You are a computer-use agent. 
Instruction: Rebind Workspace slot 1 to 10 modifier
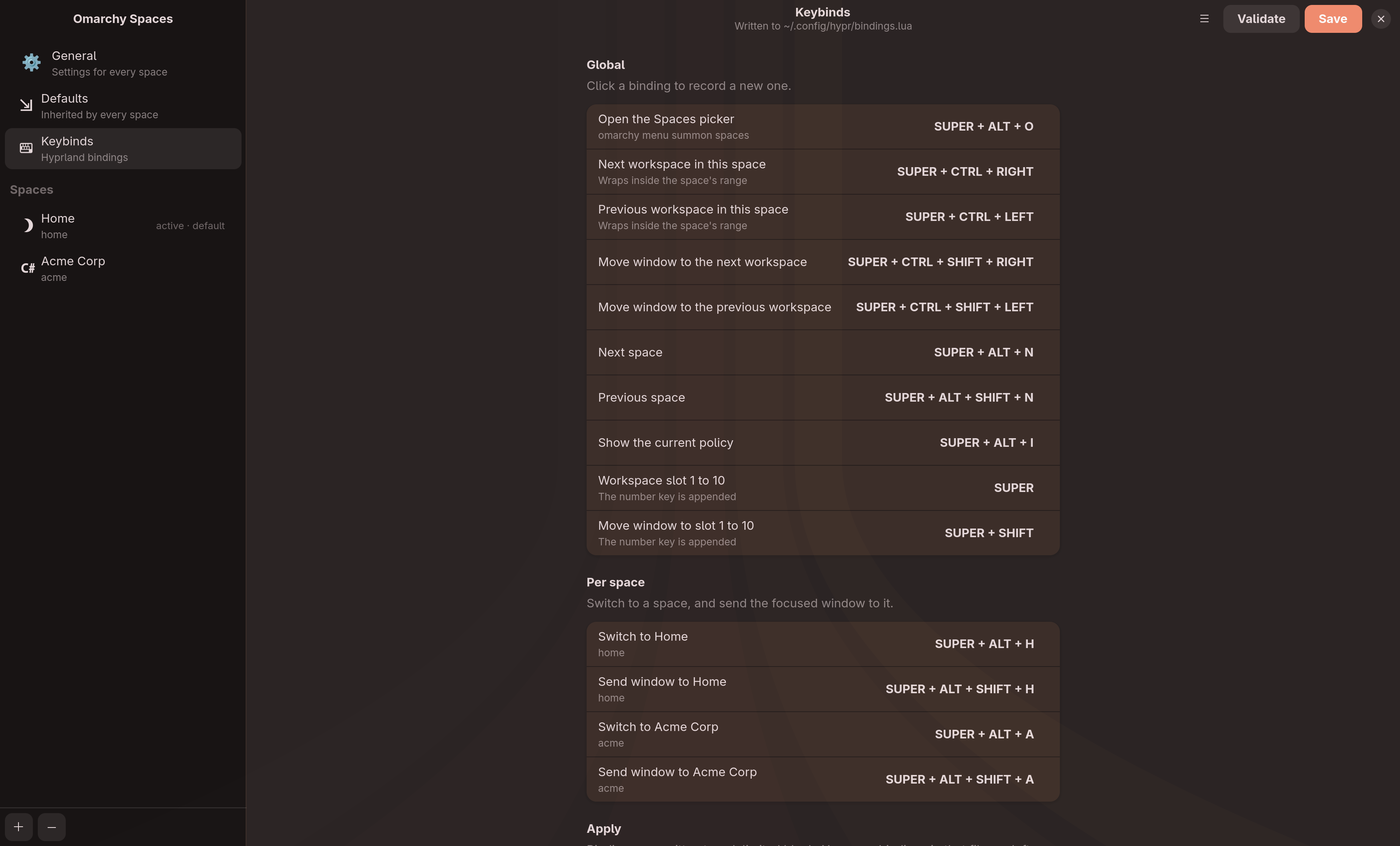click(x=823, y=488)
